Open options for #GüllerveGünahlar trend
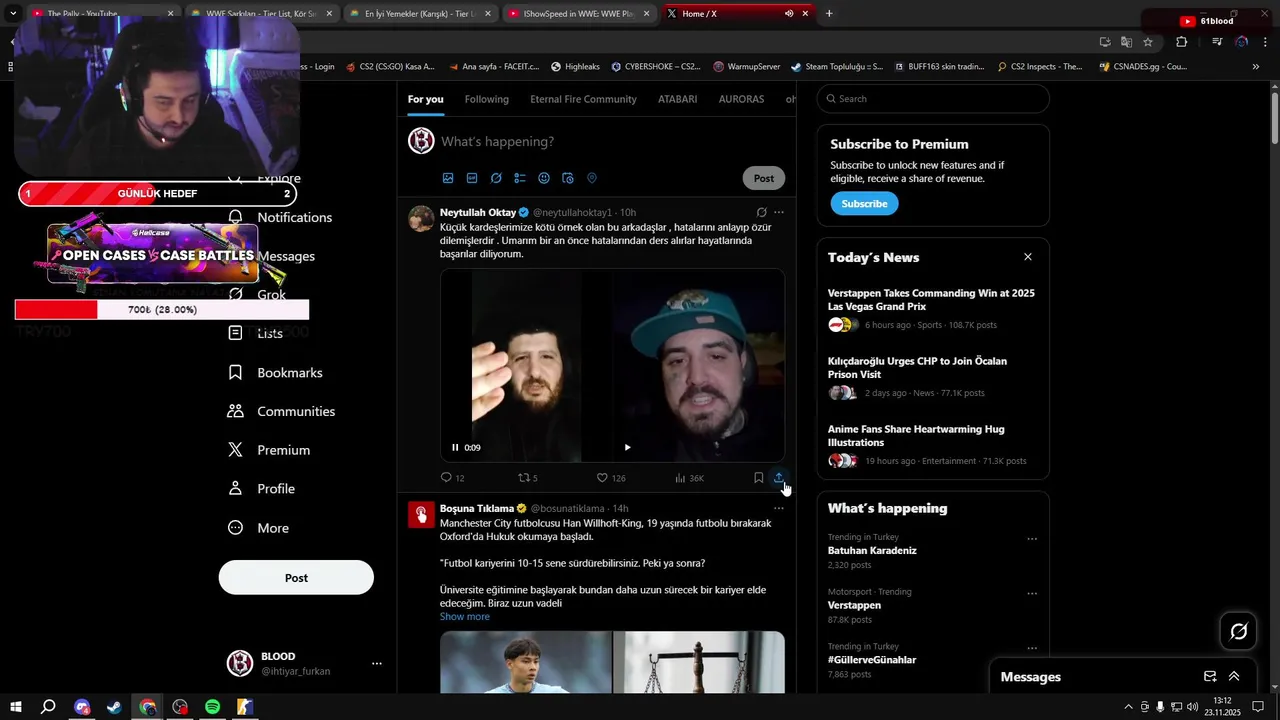Viewport: 1280px width, 720px height. tap(1032, 649)
